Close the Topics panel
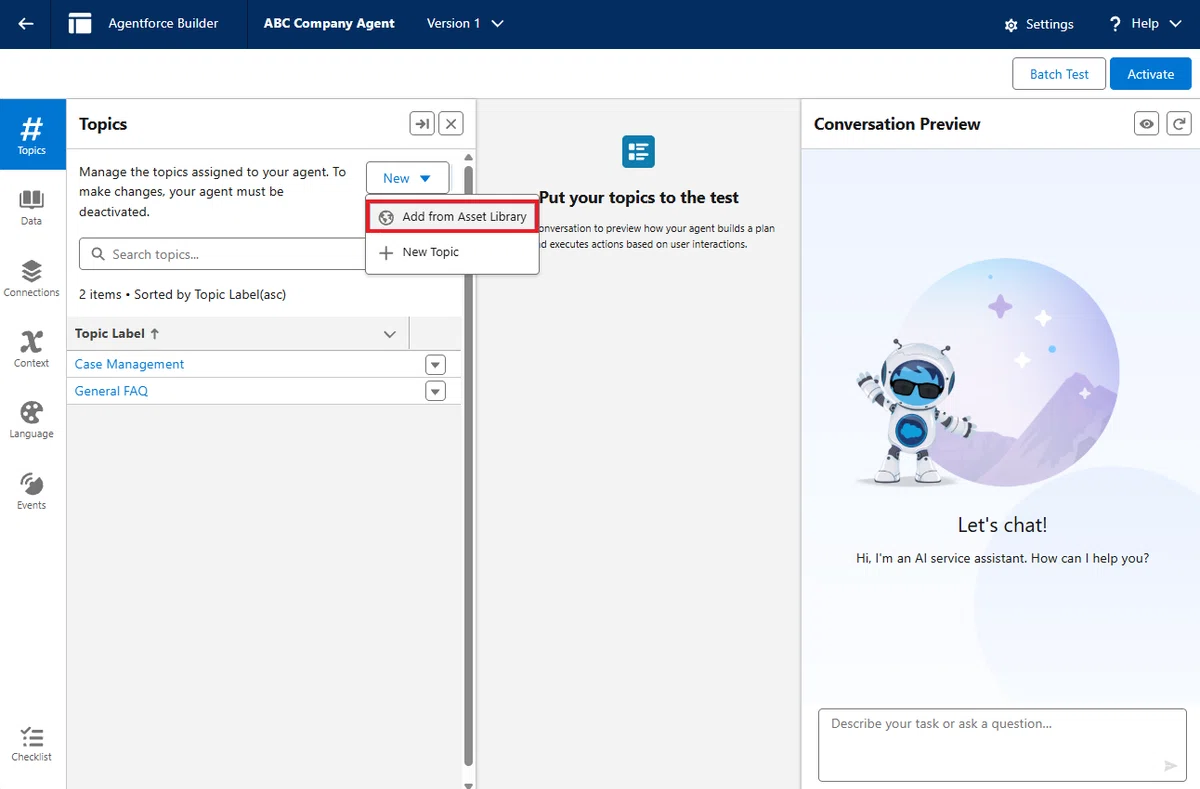 (x=452, y=124)
